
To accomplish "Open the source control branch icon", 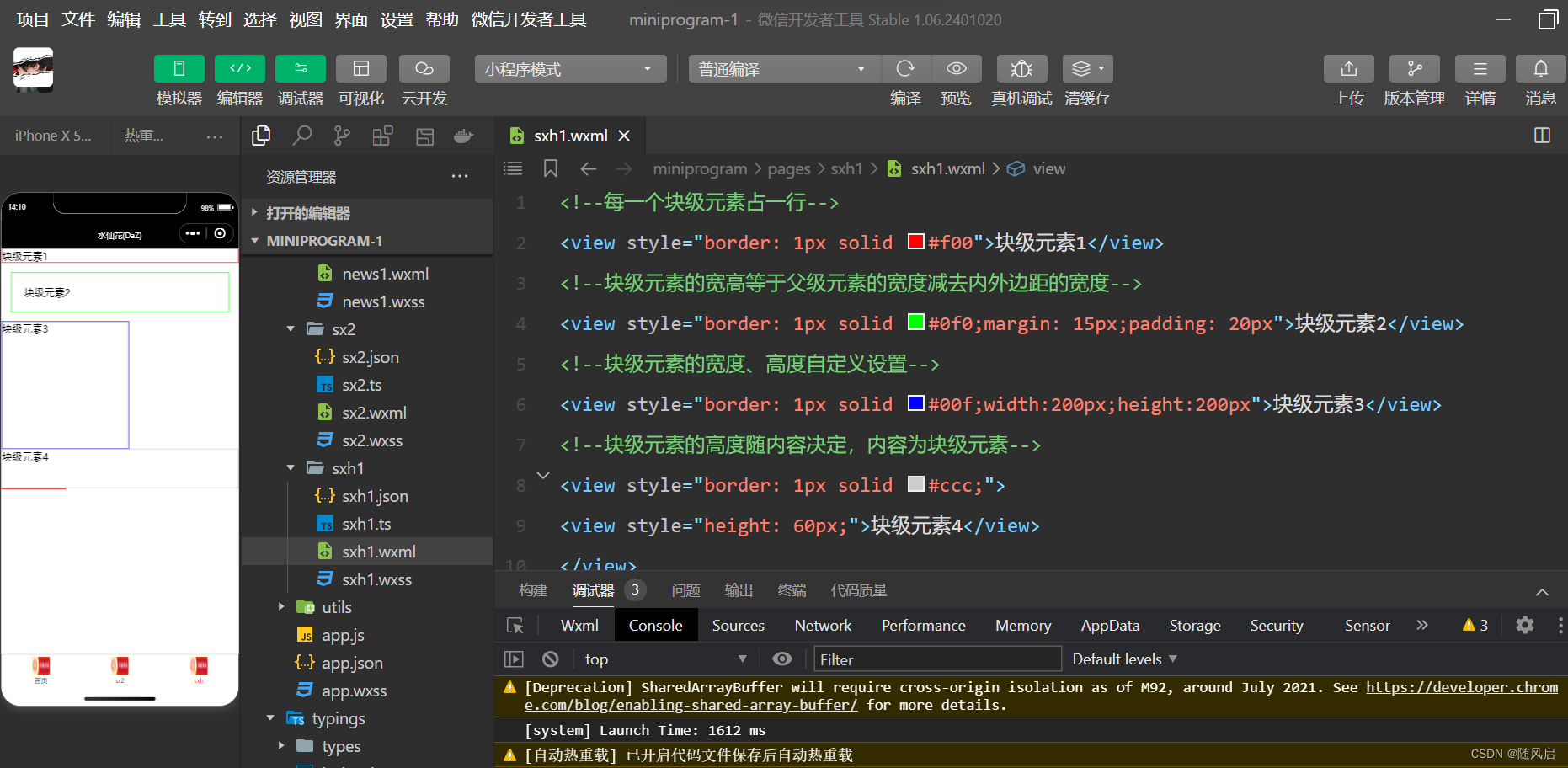I will [342, 136].
